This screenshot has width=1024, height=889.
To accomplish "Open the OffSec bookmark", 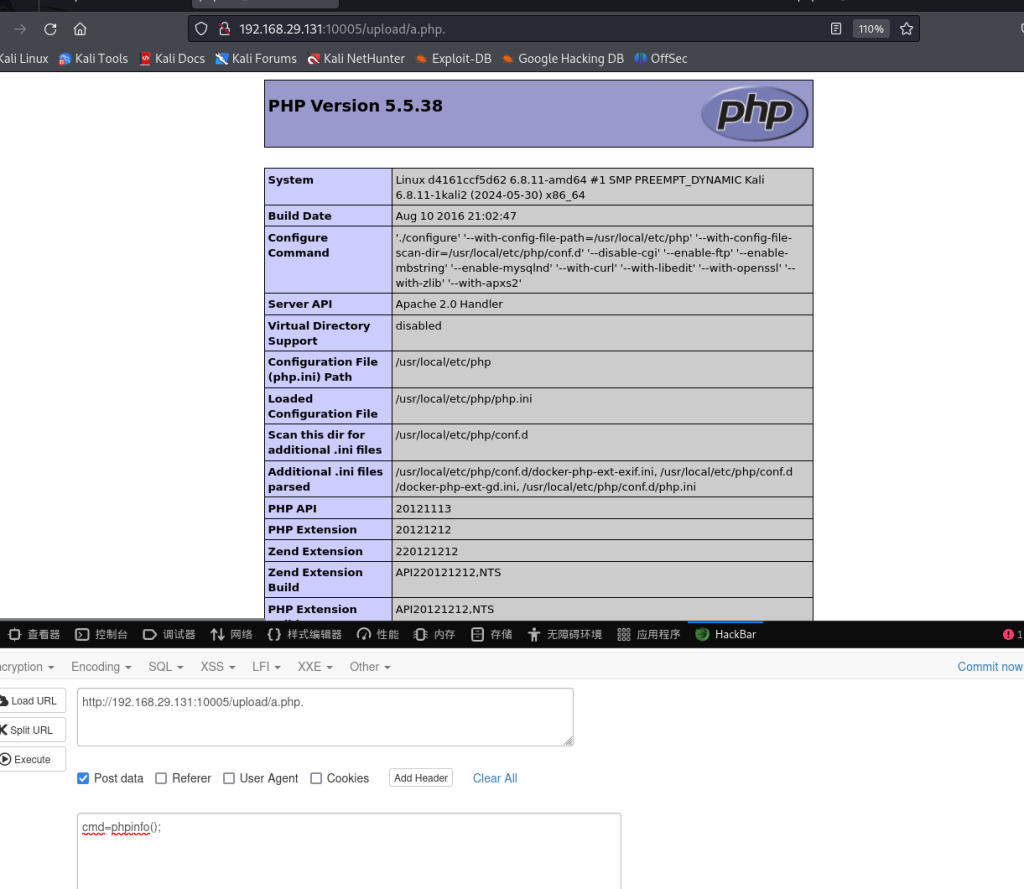I will pyautogui.click(x=661, y=59).
